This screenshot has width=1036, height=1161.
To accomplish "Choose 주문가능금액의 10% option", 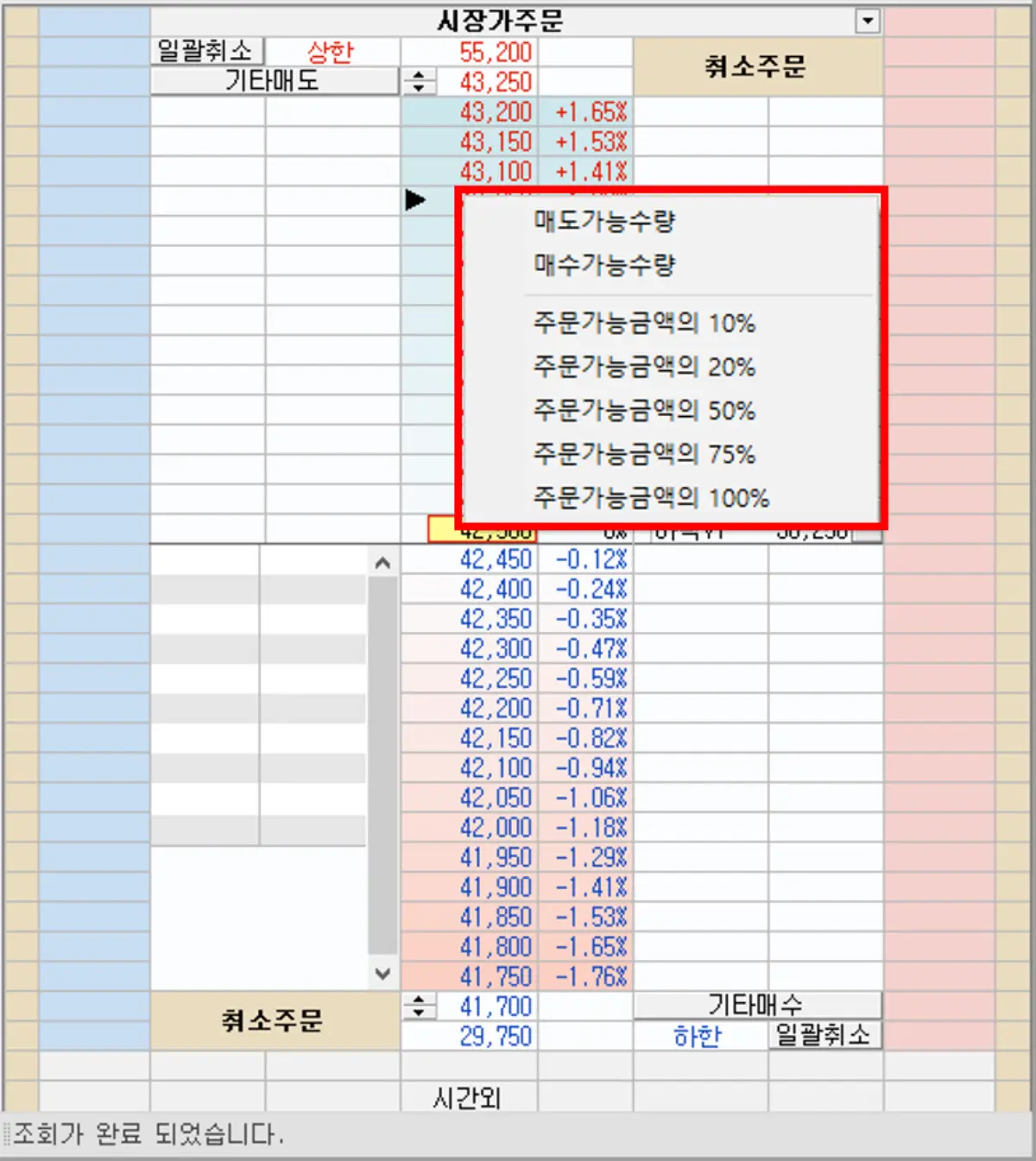I will [x=643, y=324].
